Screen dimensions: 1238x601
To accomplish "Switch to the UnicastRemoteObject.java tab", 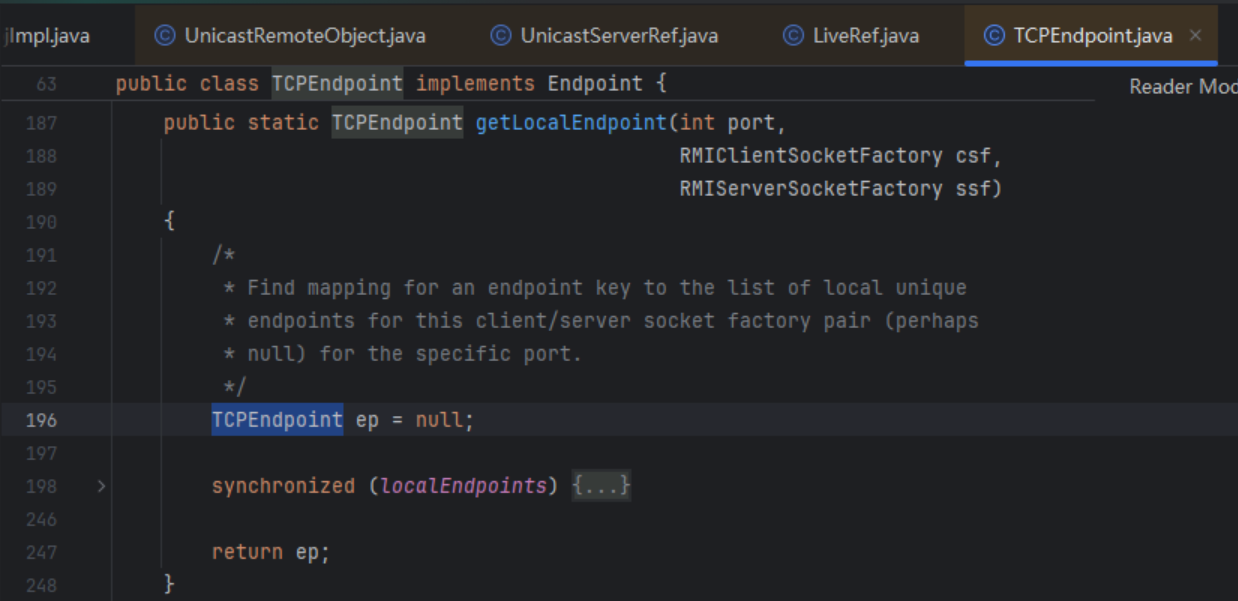I will tap(304, 36).
